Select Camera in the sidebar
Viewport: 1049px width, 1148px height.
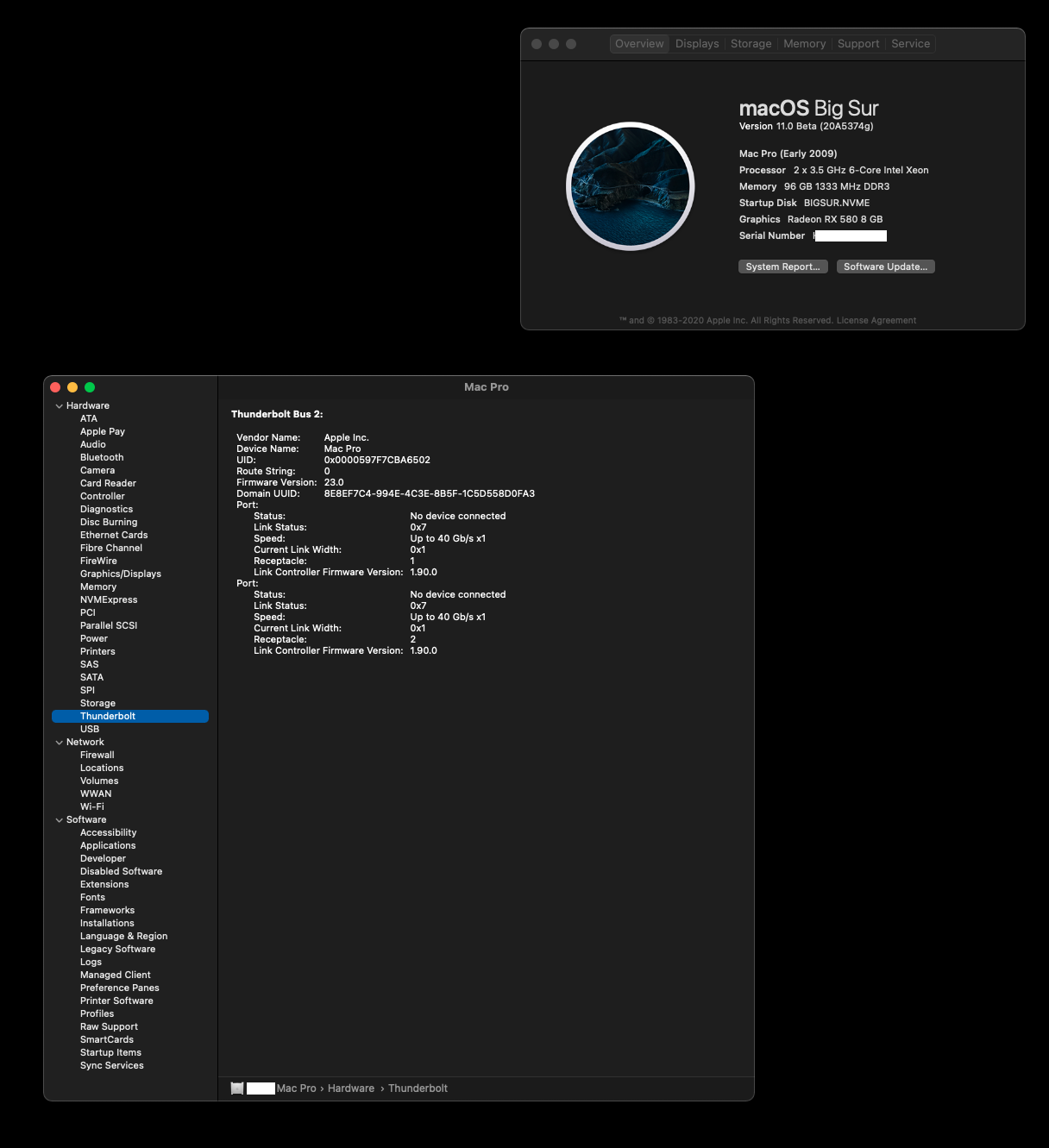click(x=97, y=471)
